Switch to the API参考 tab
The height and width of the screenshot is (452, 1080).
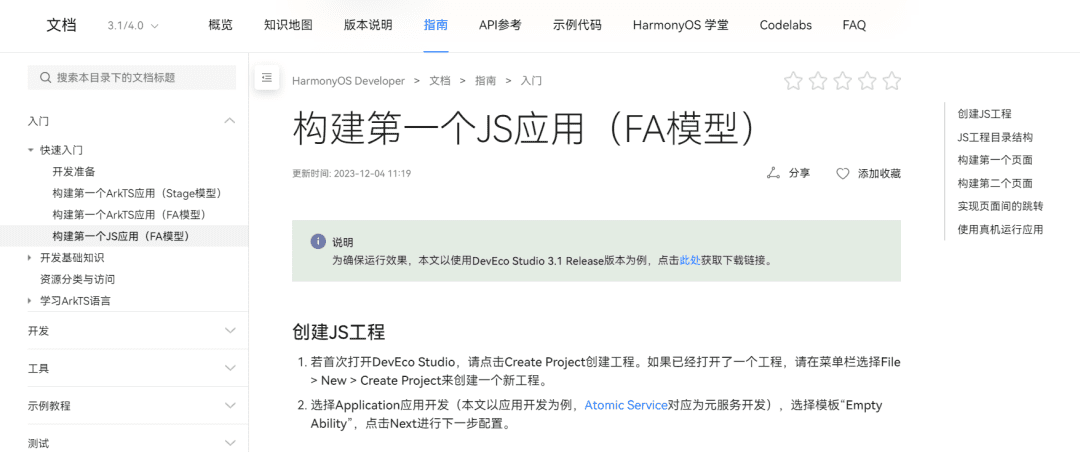[x=500, y=25]
